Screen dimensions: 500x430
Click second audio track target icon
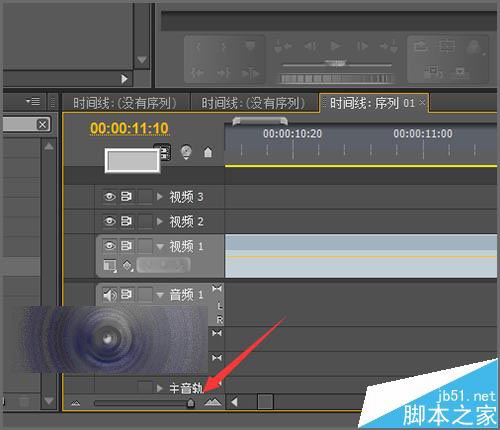pos(217,333)
